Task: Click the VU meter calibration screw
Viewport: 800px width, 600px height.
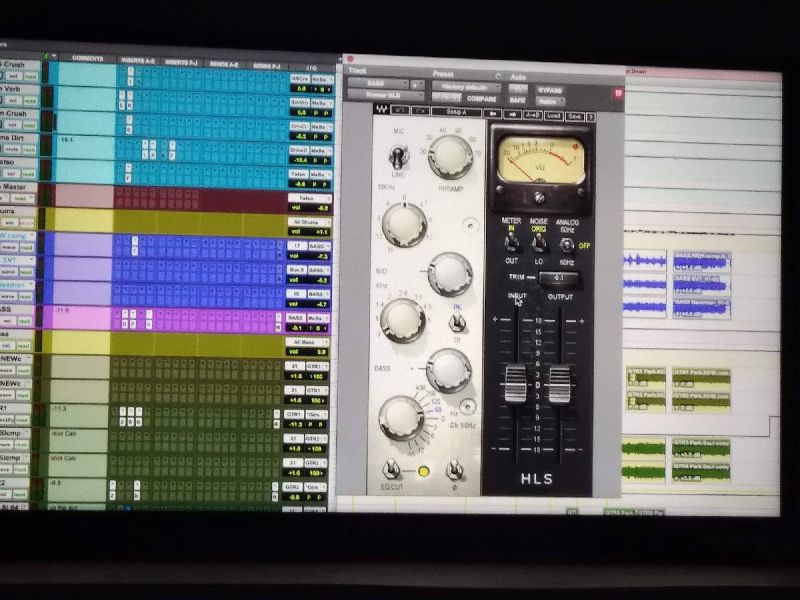Action: coord(539,196)
